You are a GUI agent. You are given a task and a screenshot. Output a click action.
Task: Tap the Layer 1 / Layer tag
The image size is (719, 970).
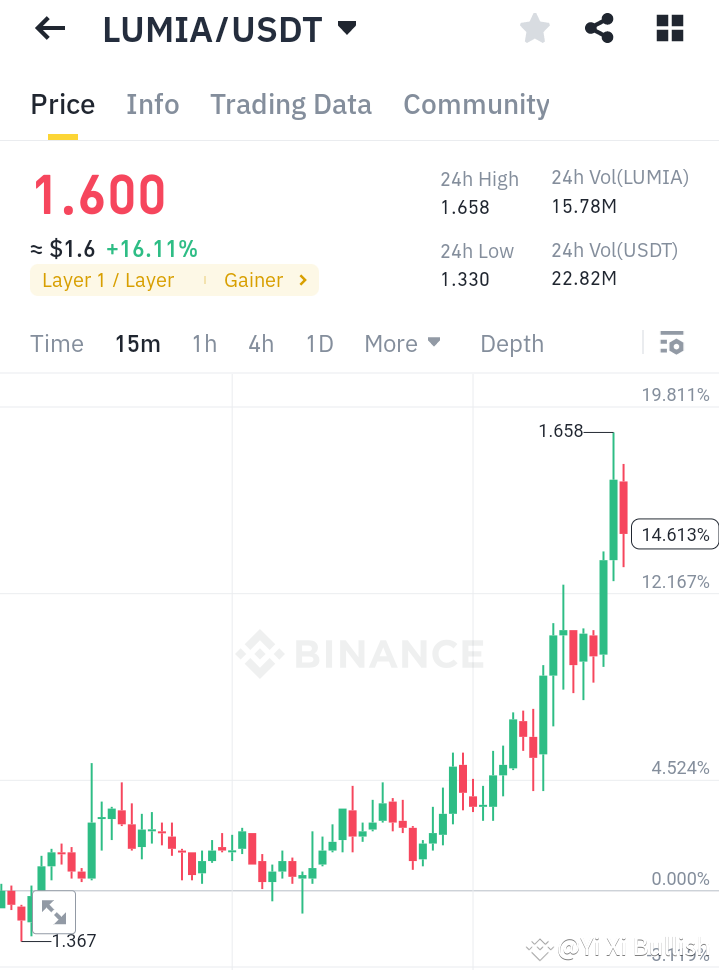coord(107,281)
